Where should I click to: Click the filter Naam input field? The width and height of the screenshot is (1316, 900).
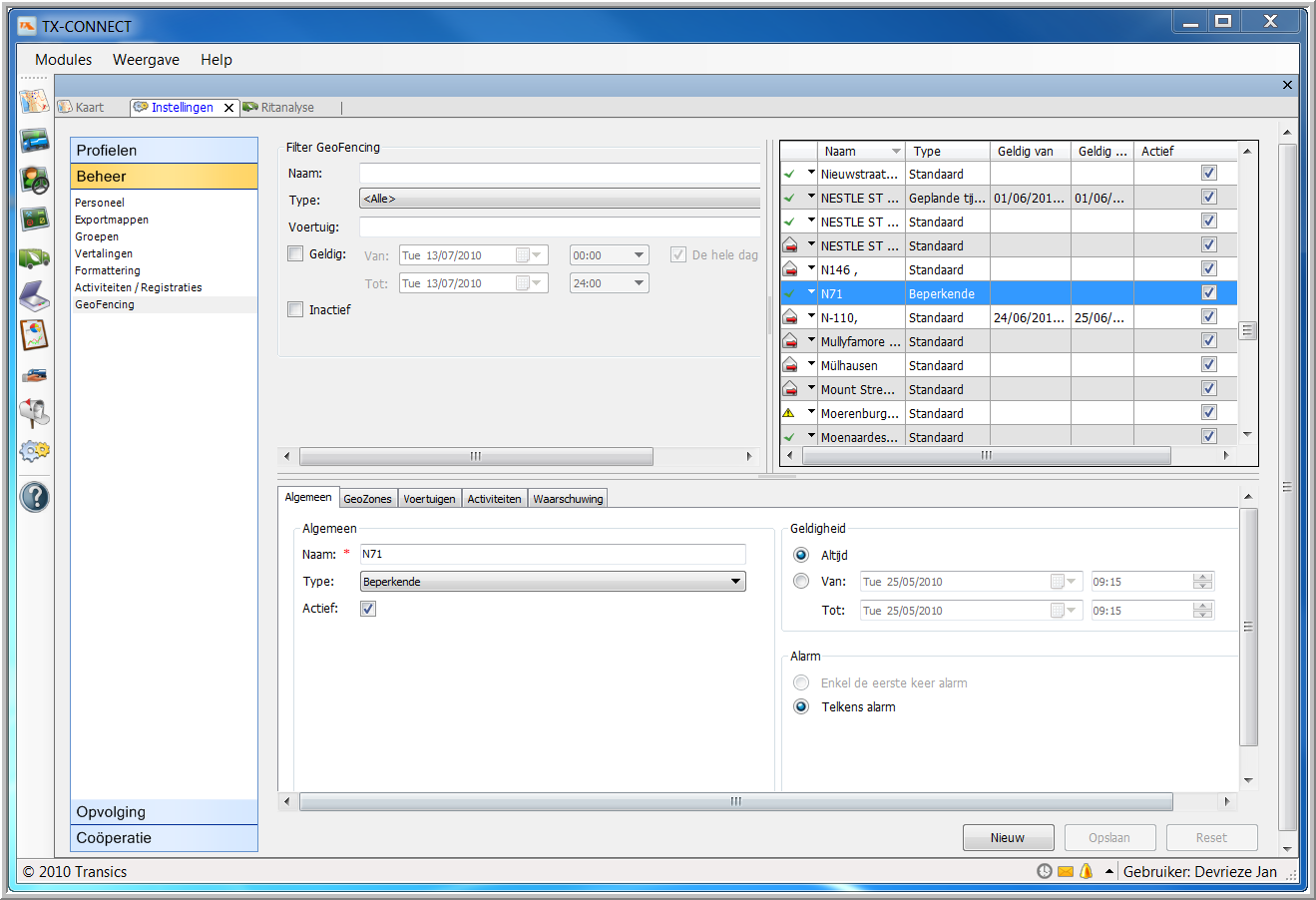point(559,173)
